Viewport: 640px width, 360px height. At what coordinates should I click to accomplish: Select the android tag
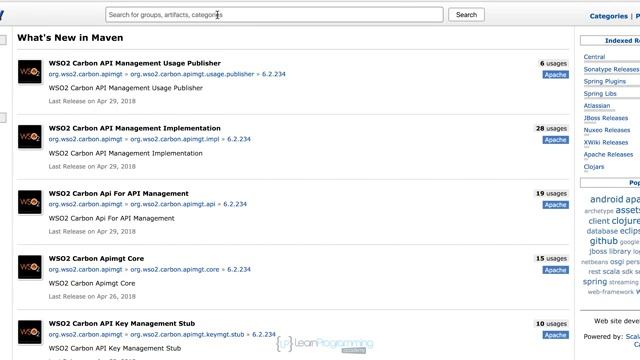pyautogui.click(x=607, y=199)
